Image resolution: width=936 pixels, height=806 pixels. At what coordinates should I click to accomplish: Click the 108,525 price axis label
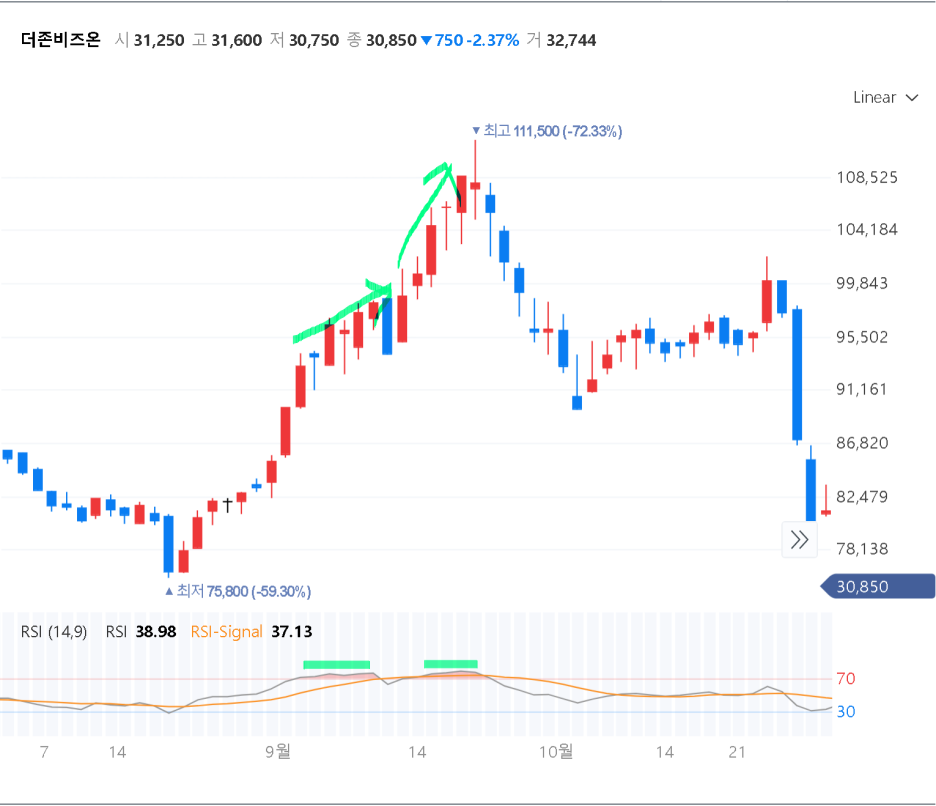867,177
